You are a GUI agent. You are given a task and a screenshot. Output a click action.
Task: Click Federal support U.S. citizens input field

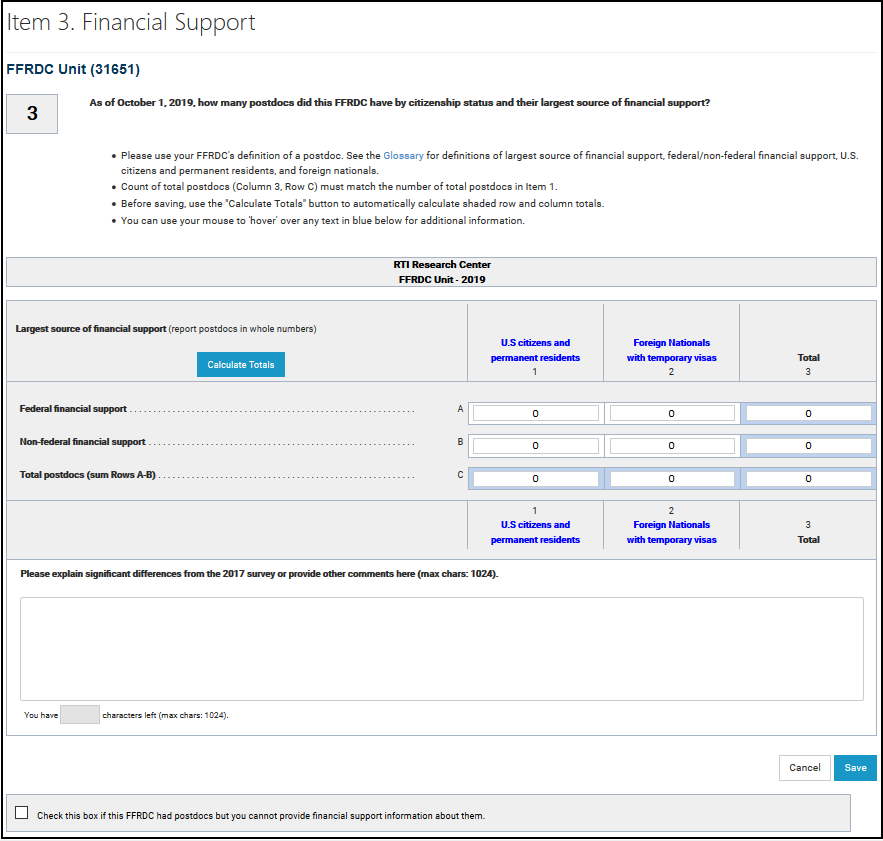pyautogui.click(x=535, y=414)
